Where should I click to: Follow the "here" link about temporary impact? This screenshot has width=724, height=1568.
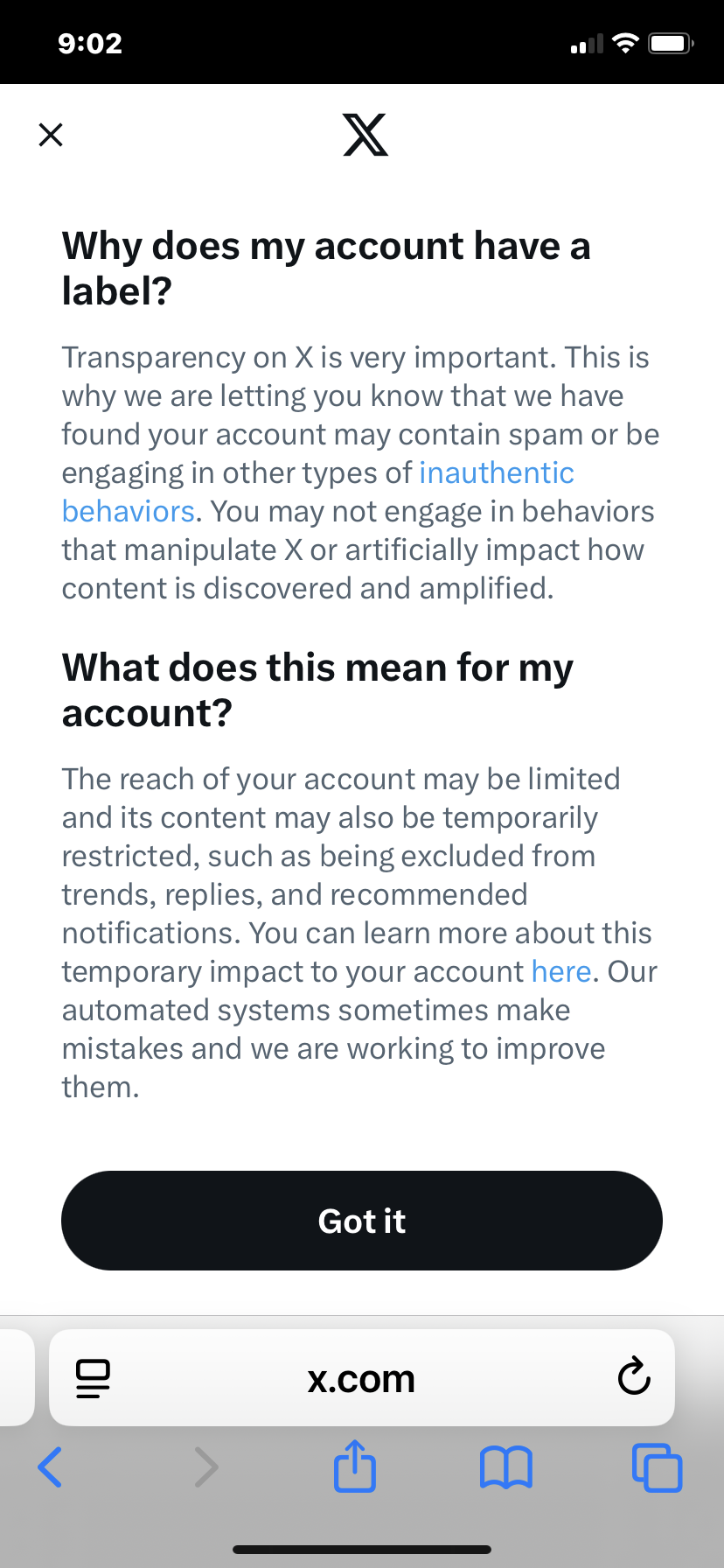pos(561,972)
